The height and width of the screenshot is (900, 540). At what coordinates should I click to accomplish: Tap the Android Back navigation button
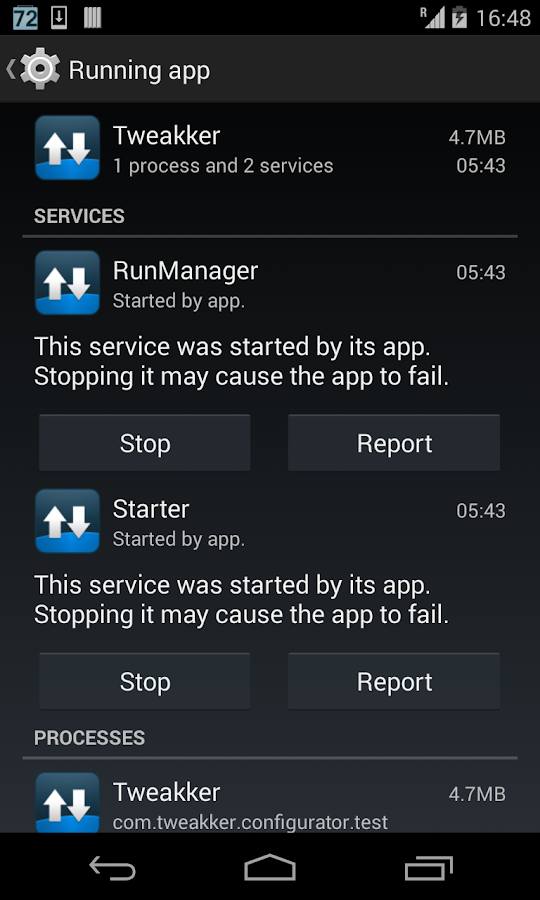pos(112,867)
